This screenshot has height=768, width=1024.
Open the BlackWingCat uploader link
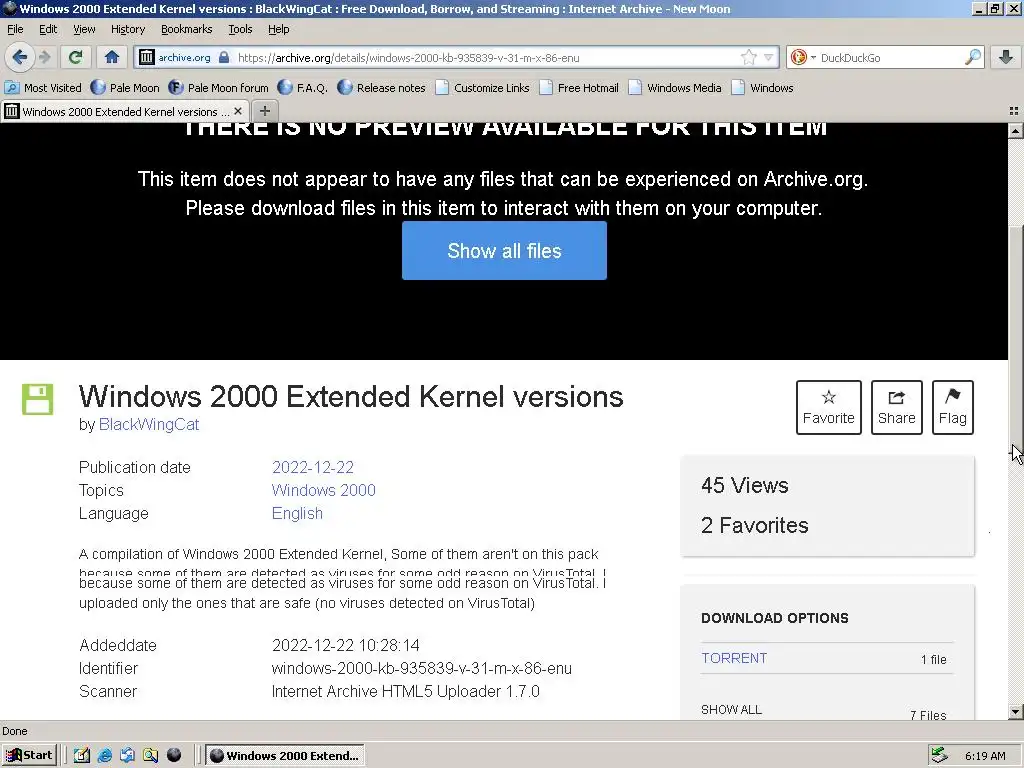[149, 424]
